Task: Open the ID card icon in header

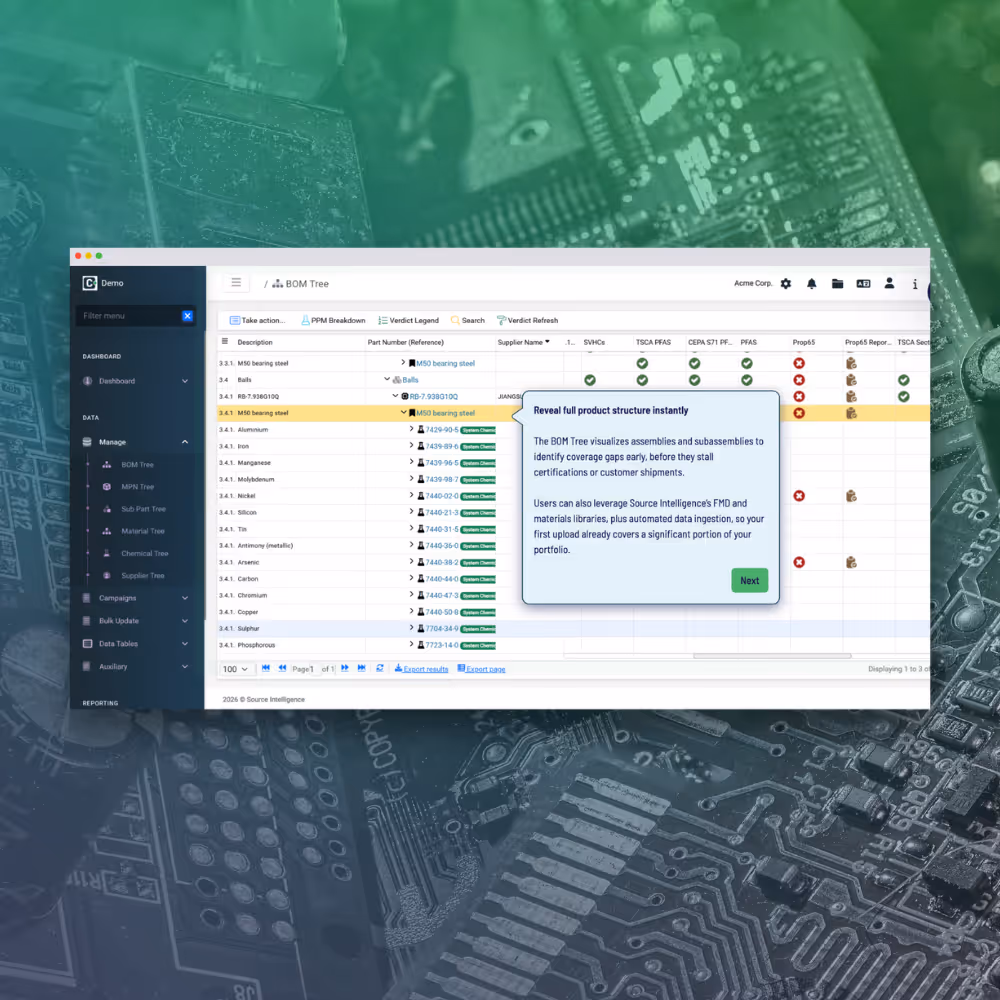Action: 863,284
